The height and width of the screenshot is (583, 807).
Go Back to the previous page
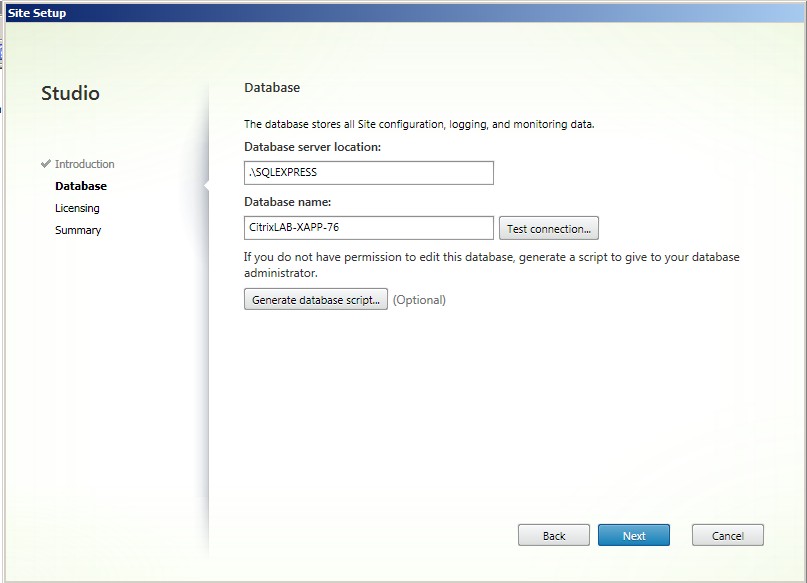(x=553, y=536)
